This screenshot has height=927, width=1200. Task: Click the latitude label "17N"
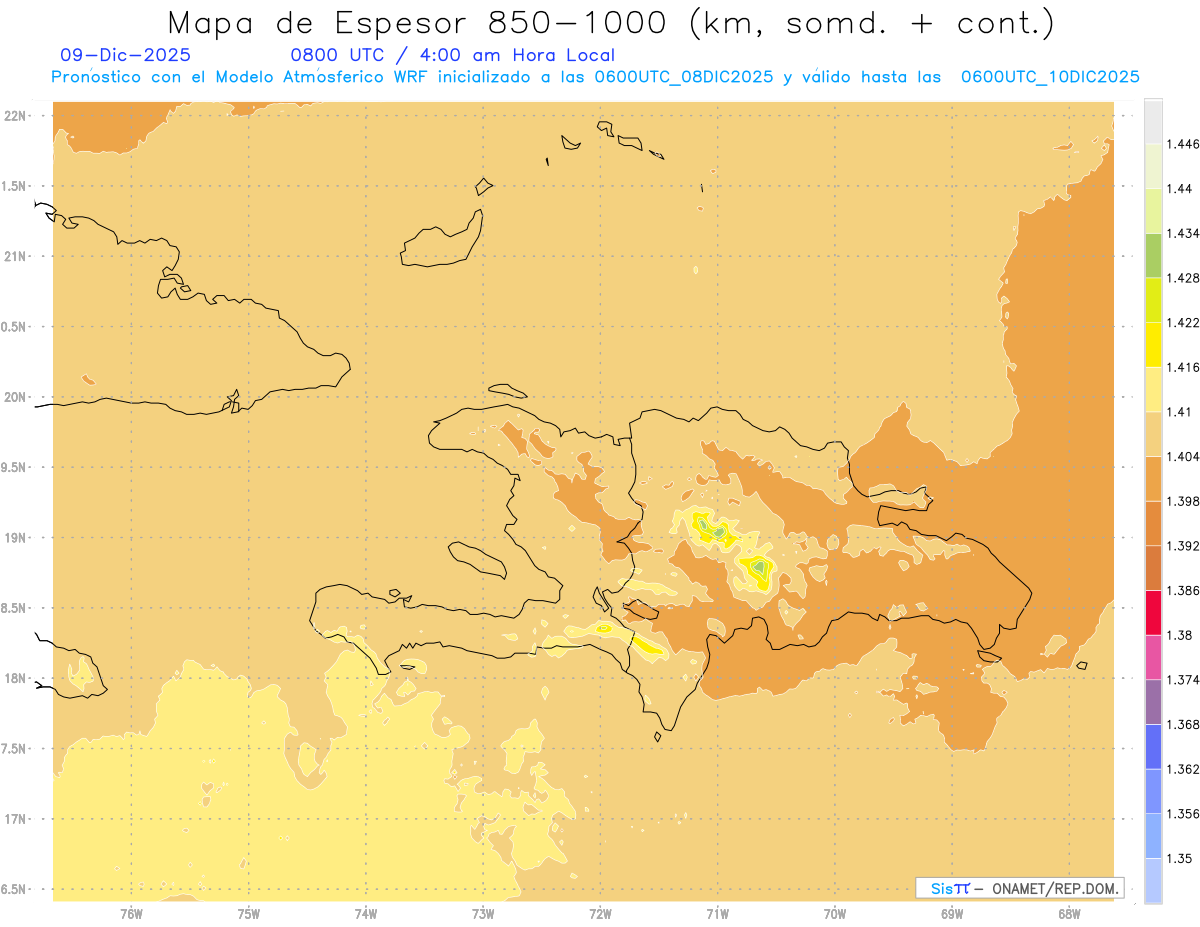pos(16,819)
